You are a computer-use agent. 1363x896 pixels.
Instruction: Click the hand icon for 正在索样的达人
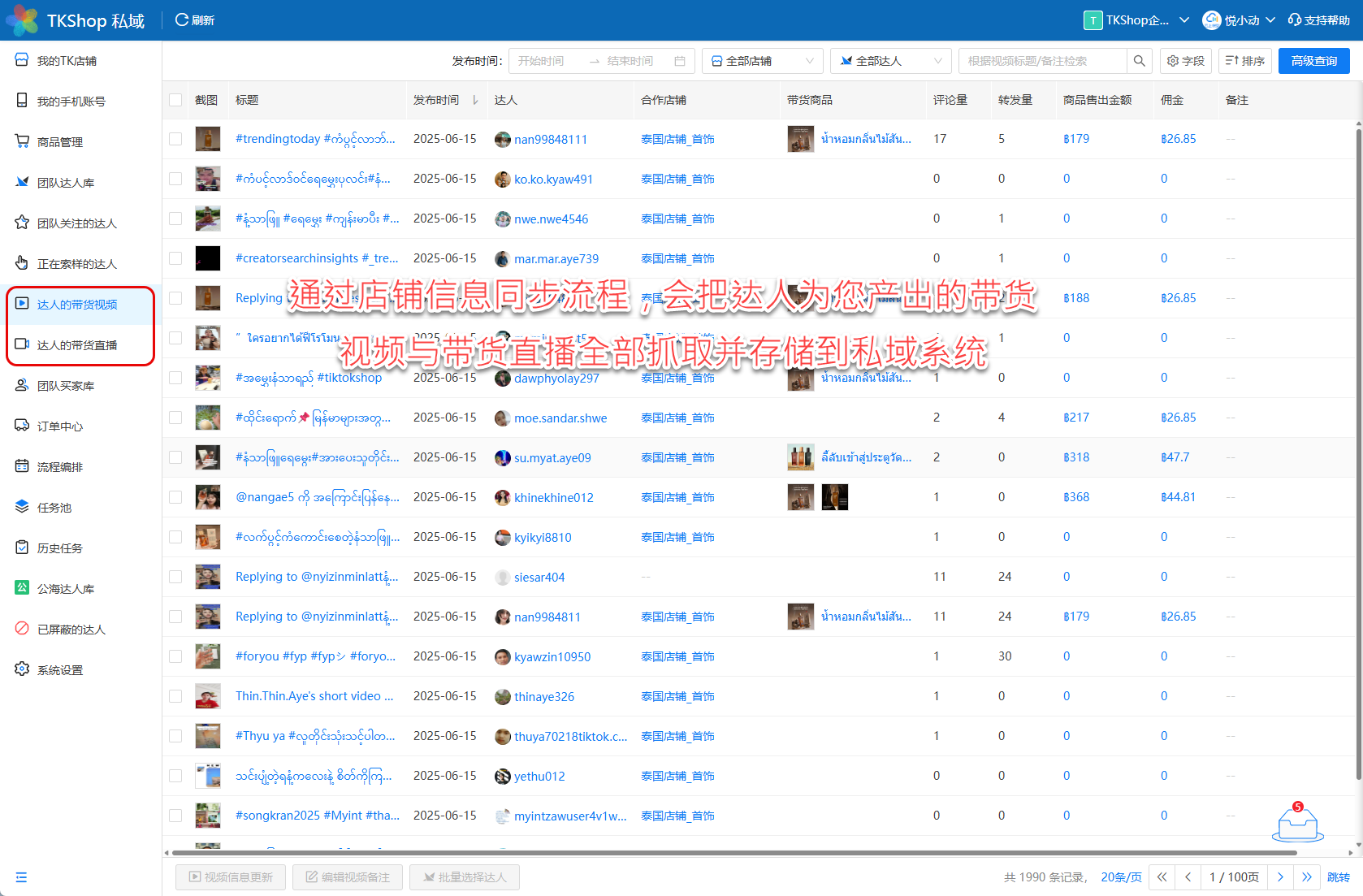[x=22, y=263]
